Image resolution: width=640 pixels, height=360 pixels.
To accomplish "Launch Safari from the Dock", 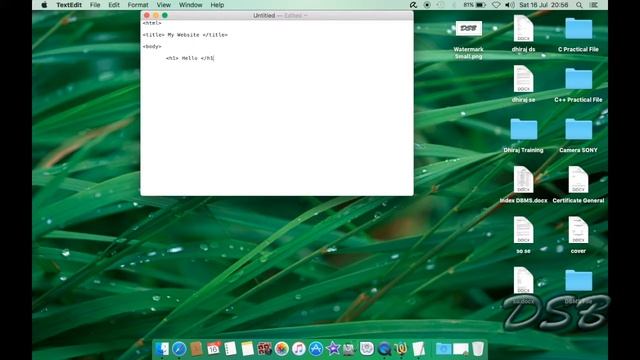I will coord(179,349).
